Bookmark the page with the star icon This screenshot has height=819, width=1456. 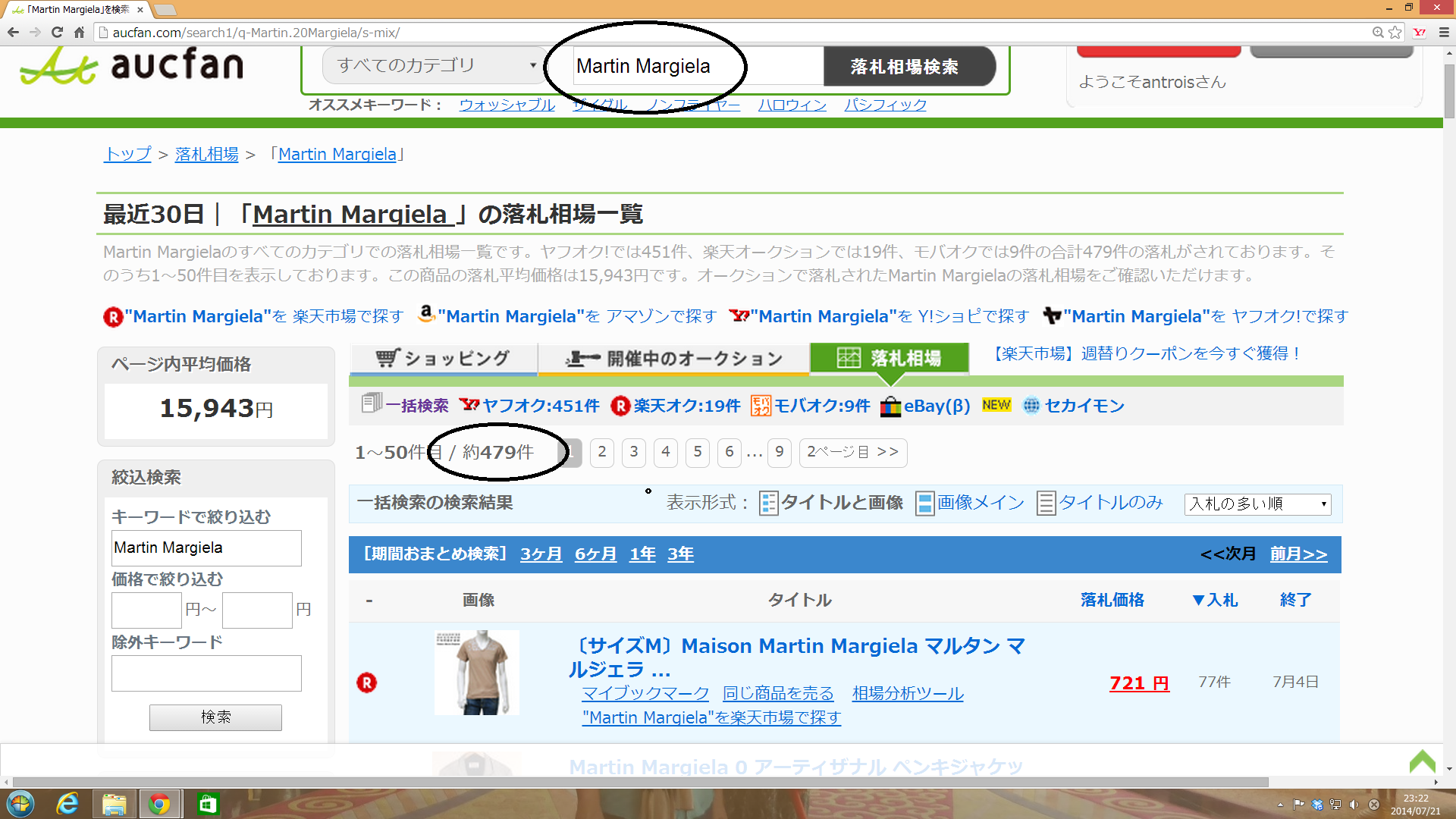click(1395, 33)
